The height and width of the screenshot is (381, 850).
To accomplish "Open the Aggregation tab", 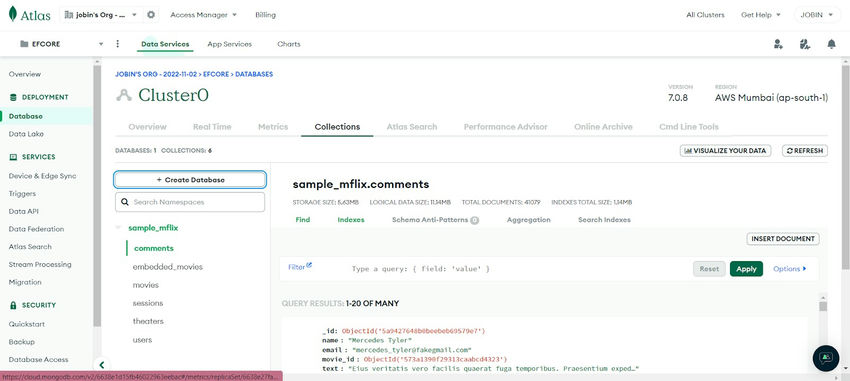I will pos(529,220).
